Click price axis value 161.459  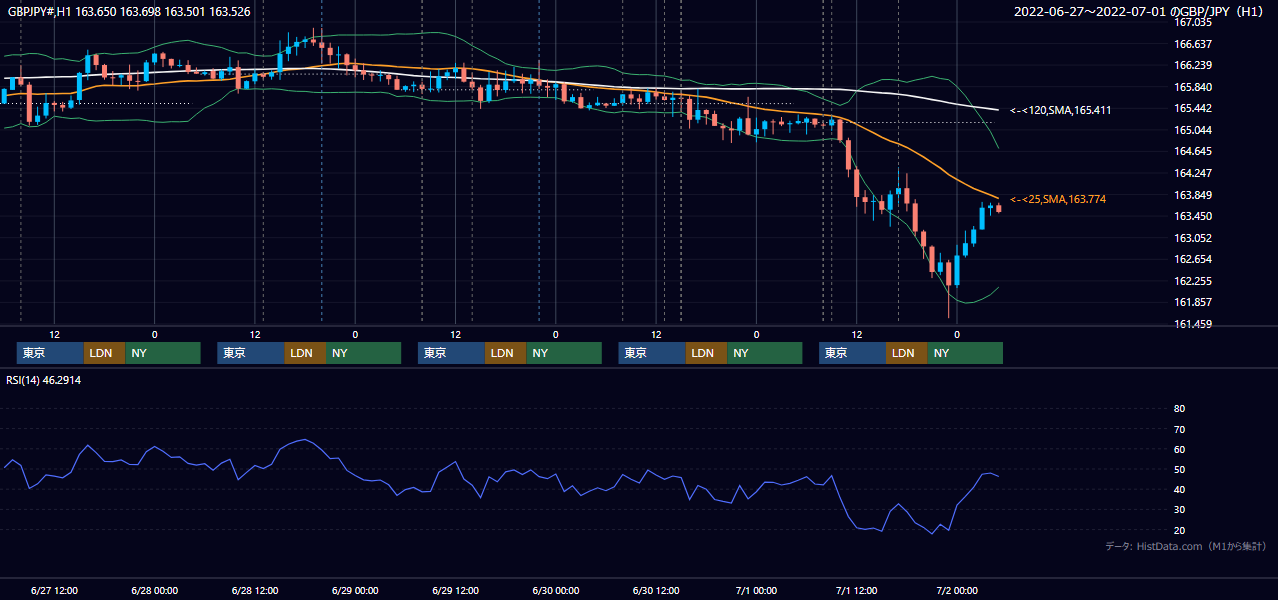point(1193,325)
